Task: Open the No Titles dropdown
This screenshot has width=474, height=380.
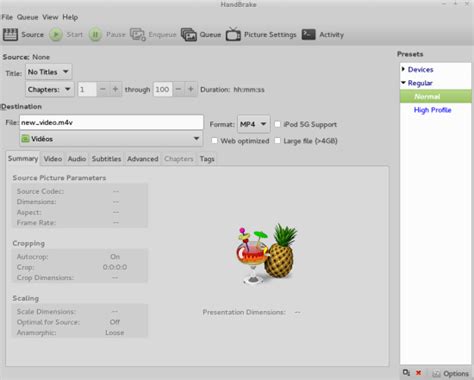Action: pos(48,72)
